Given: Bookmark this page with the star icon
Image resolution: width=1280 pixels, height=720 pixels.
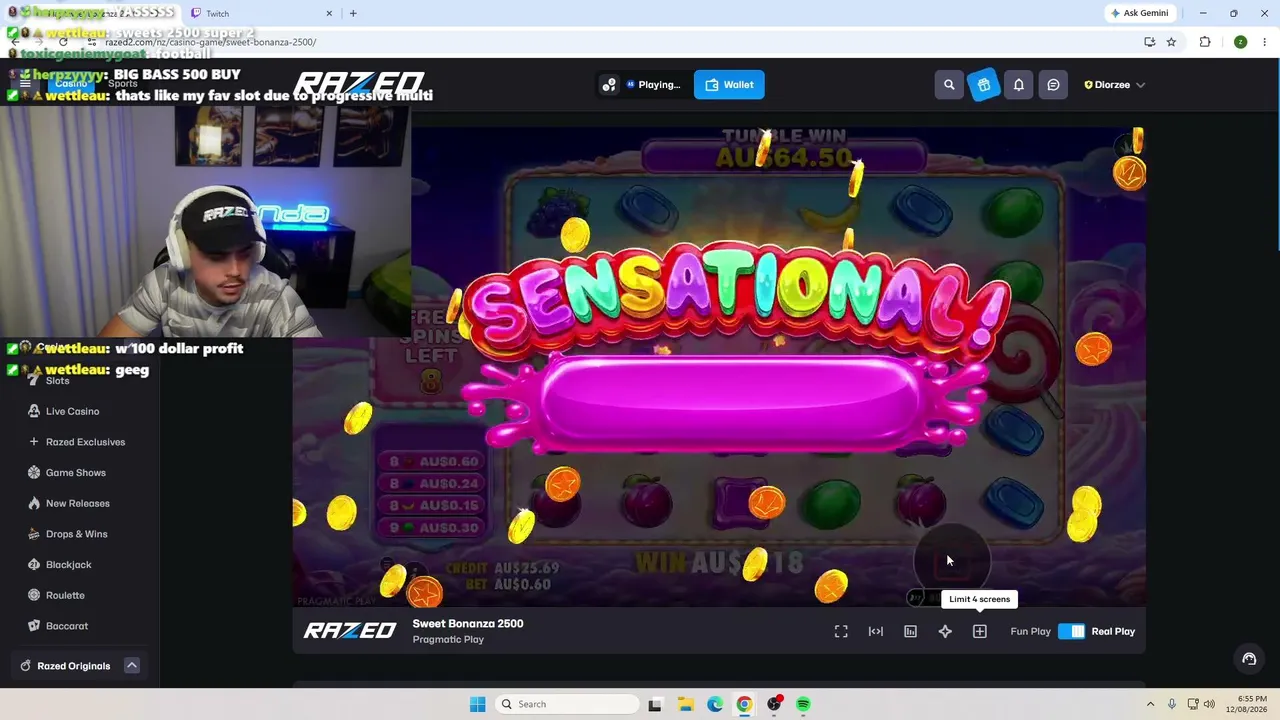Looking at the screenshot, I should tap(1171, 42).
